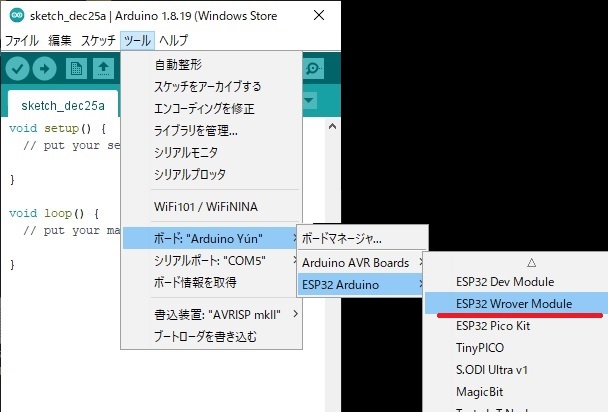The height and width of the screenshot is (412, 608).
Task: Click the Upload arrow toolbar icon
Action: [45, 69]
